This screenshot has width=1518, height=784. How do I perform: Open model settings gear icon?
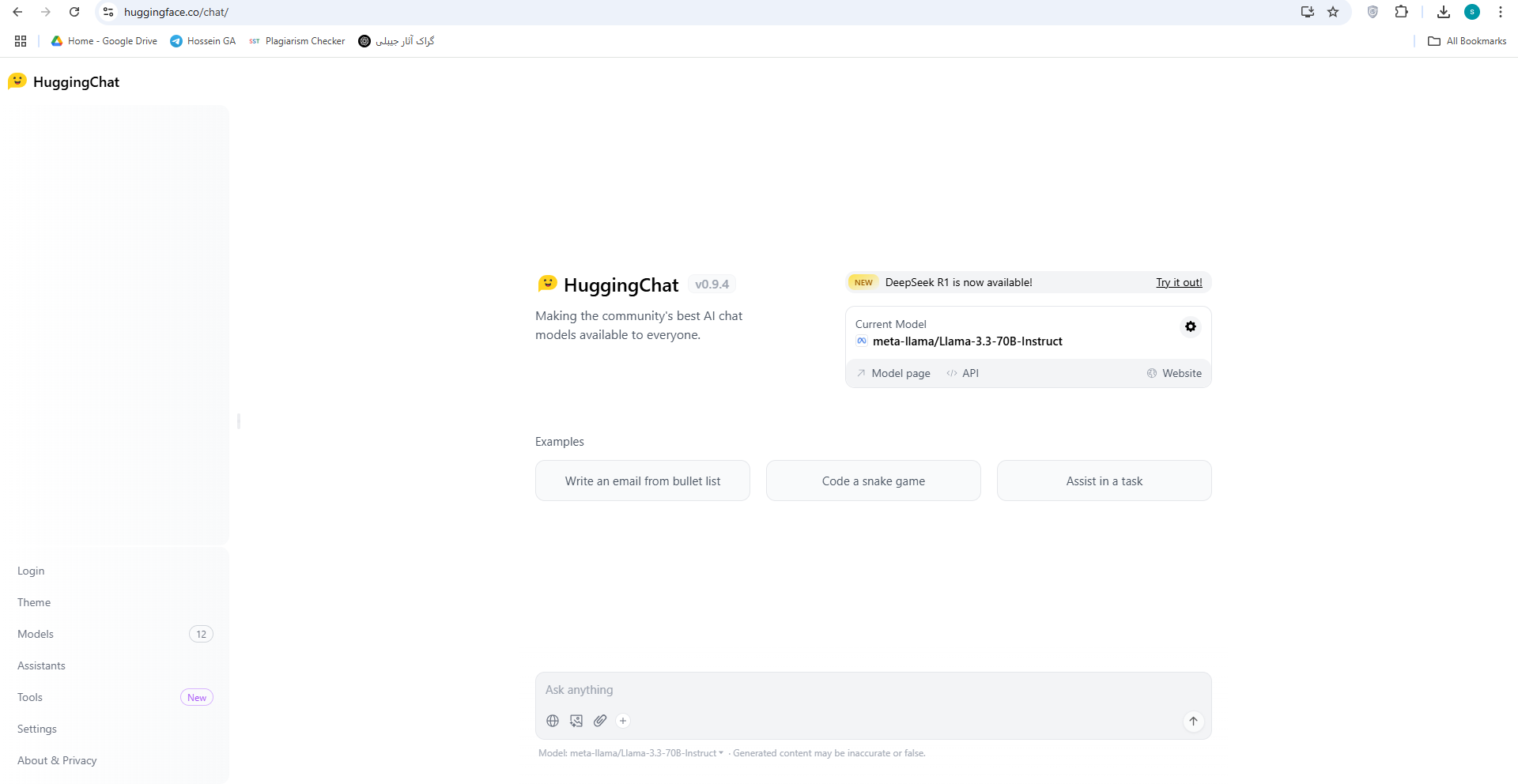(x=1191, y=326)
